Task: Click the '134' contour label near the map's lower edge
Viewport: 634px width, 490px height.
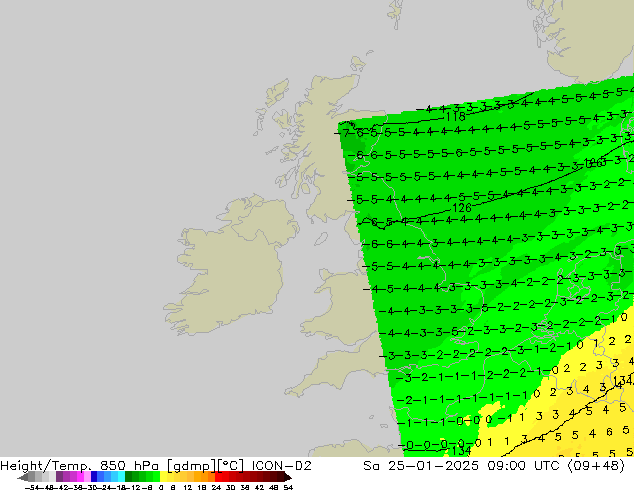Action: pos(460,450)
